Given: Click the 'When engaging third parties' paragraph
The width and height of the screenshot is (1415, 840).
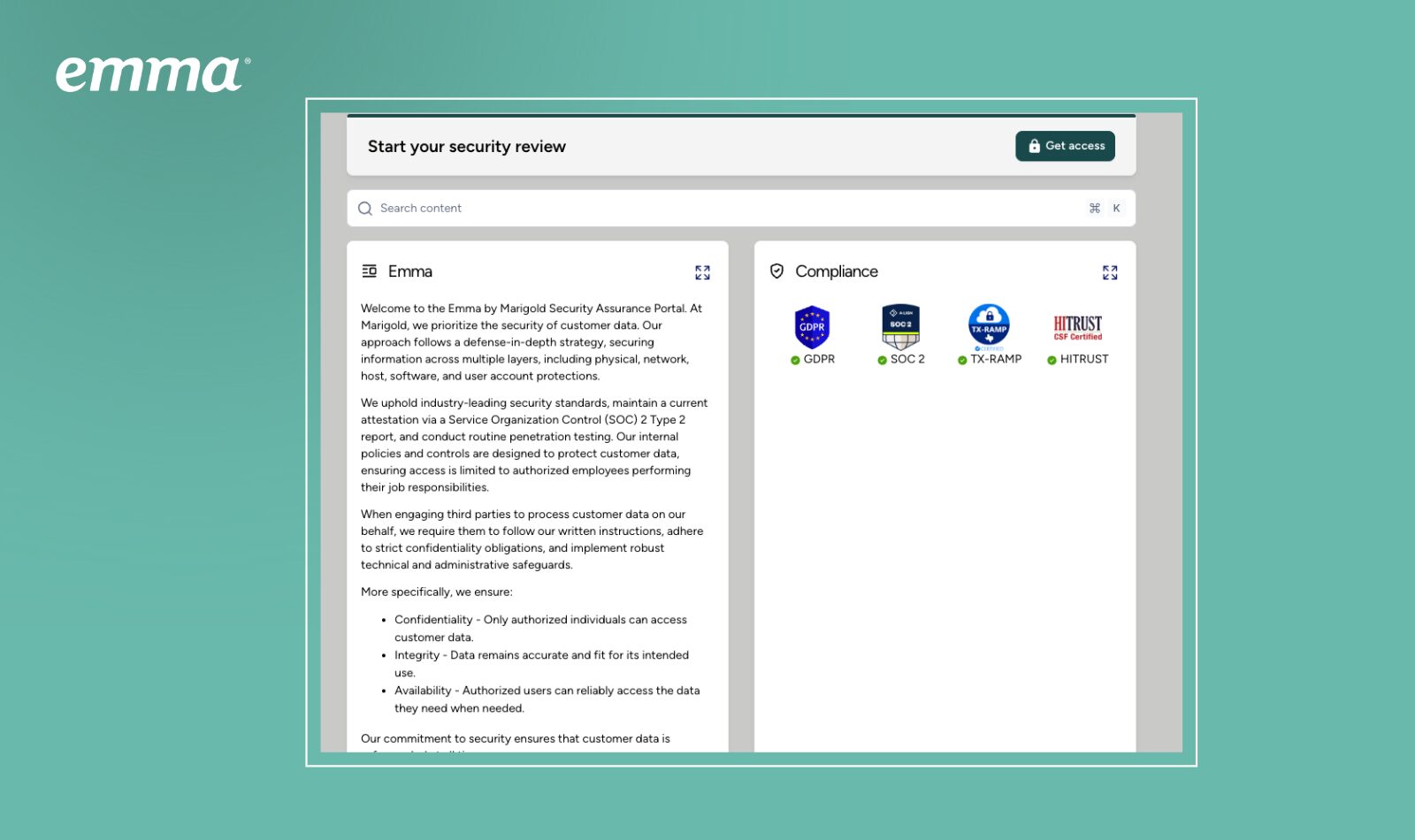Looking at the screenshot, I should [532, 539].
